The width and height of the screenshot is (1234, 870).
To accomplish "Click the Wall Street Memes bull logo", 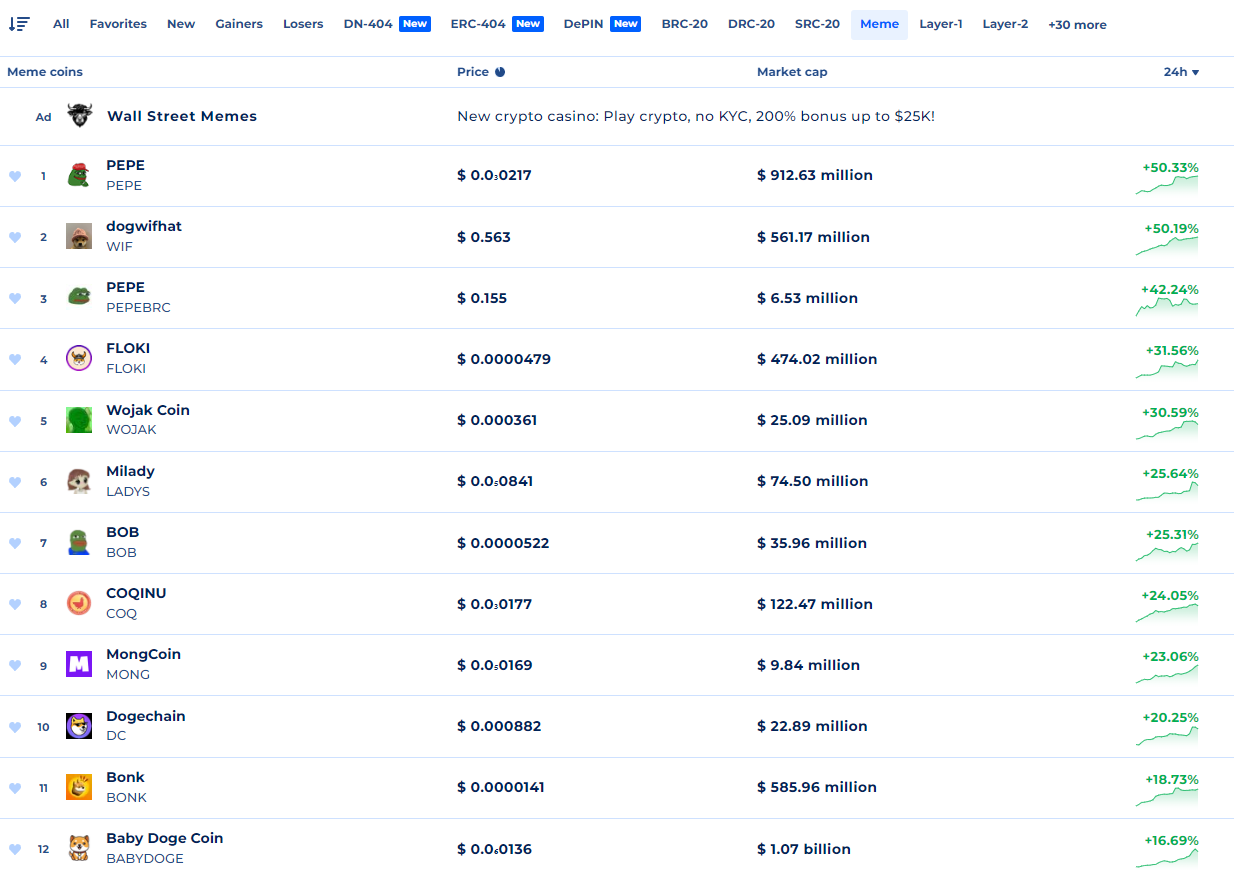I will [x=79, y=116].
